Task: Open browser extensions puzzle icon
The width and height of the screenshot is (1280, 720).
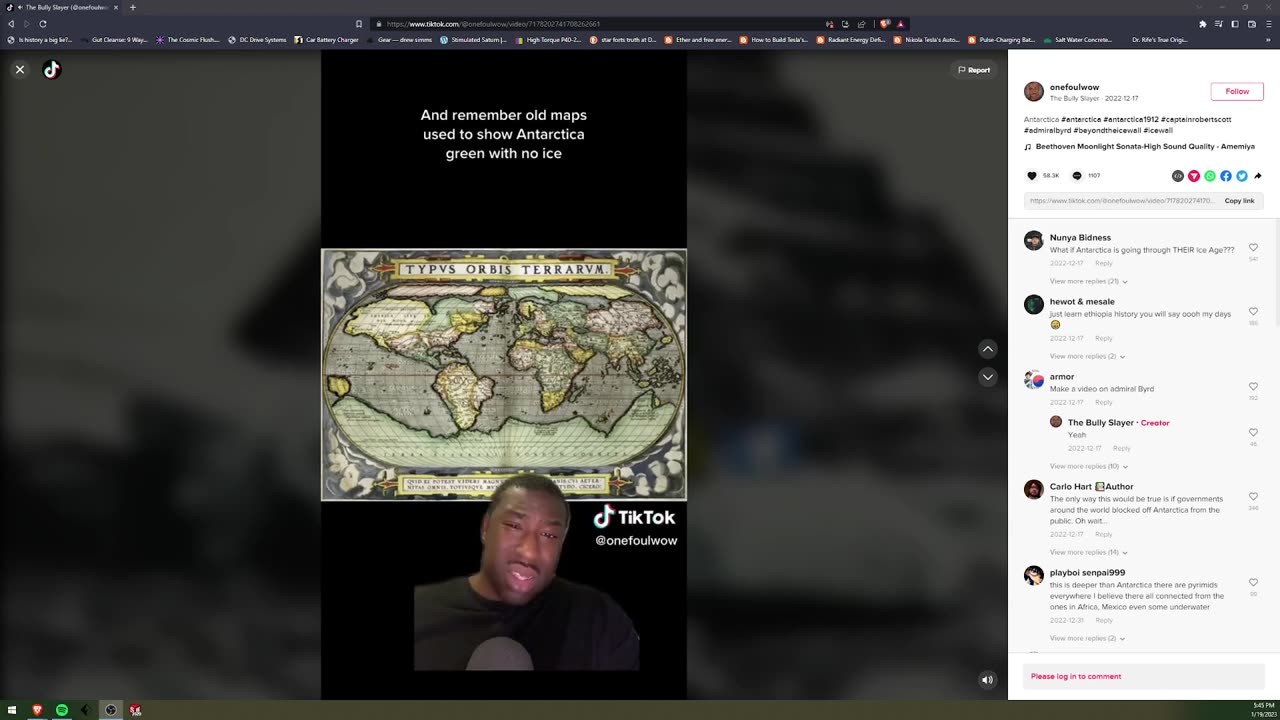Action: pyautogui.click(x=1203, y=24)
